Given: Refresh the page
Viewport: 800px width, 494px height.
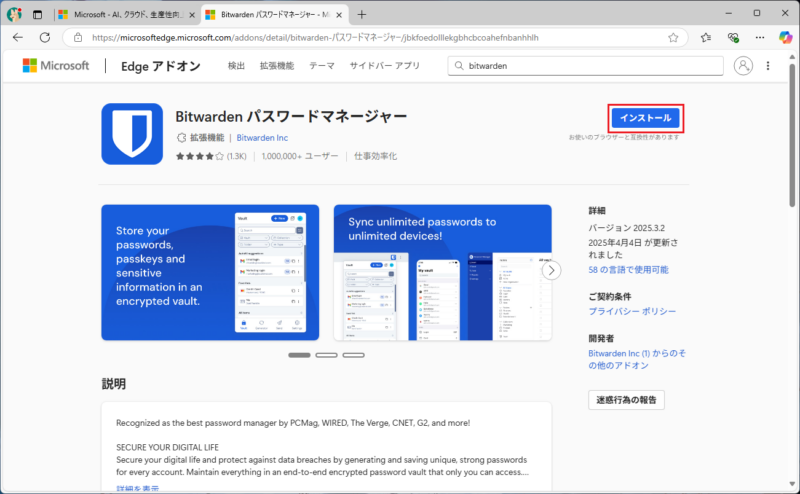Looking at the screenshot, I should point(45,37).
